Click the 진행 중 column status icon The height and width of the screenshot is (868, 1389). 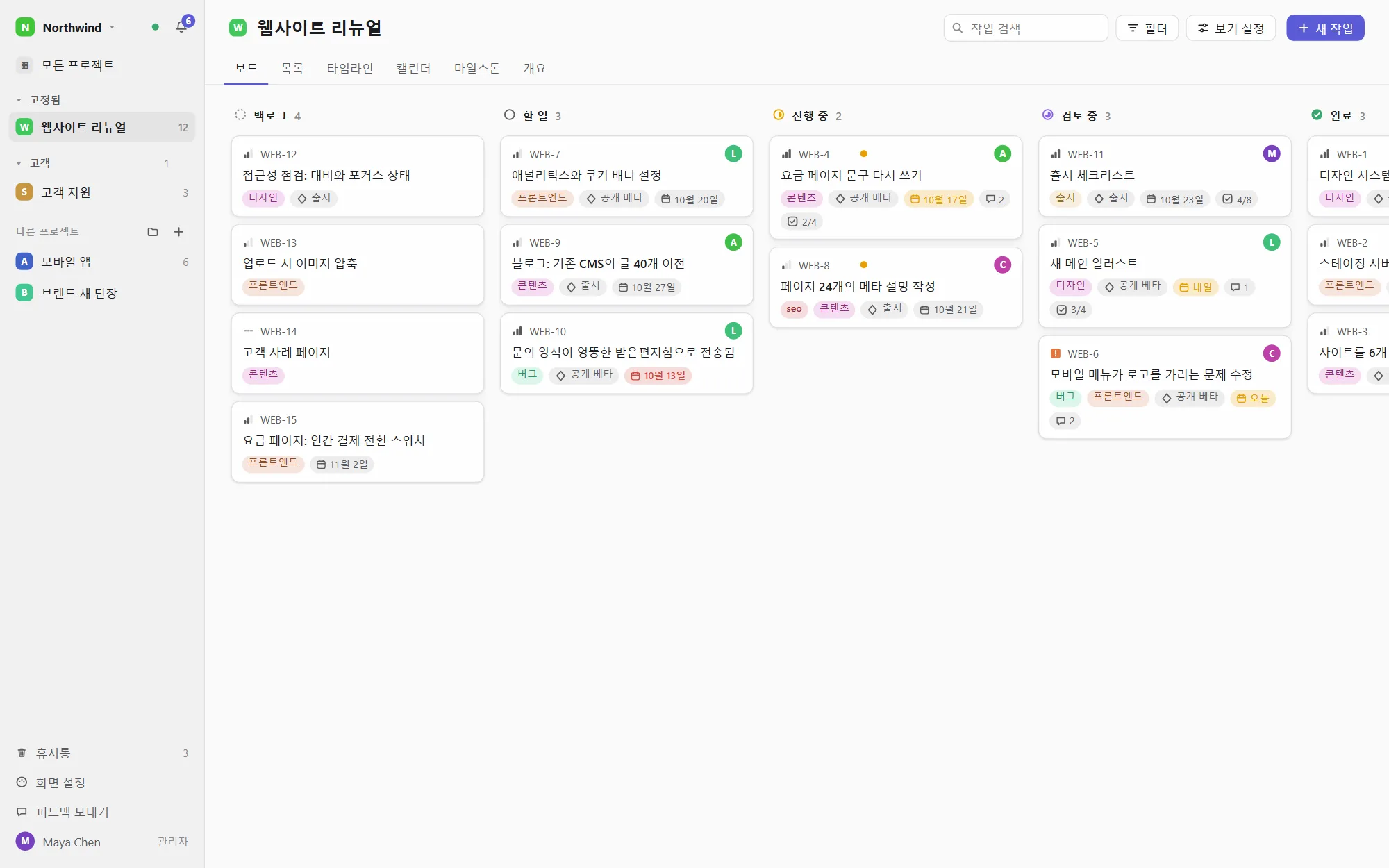(779, 115)
